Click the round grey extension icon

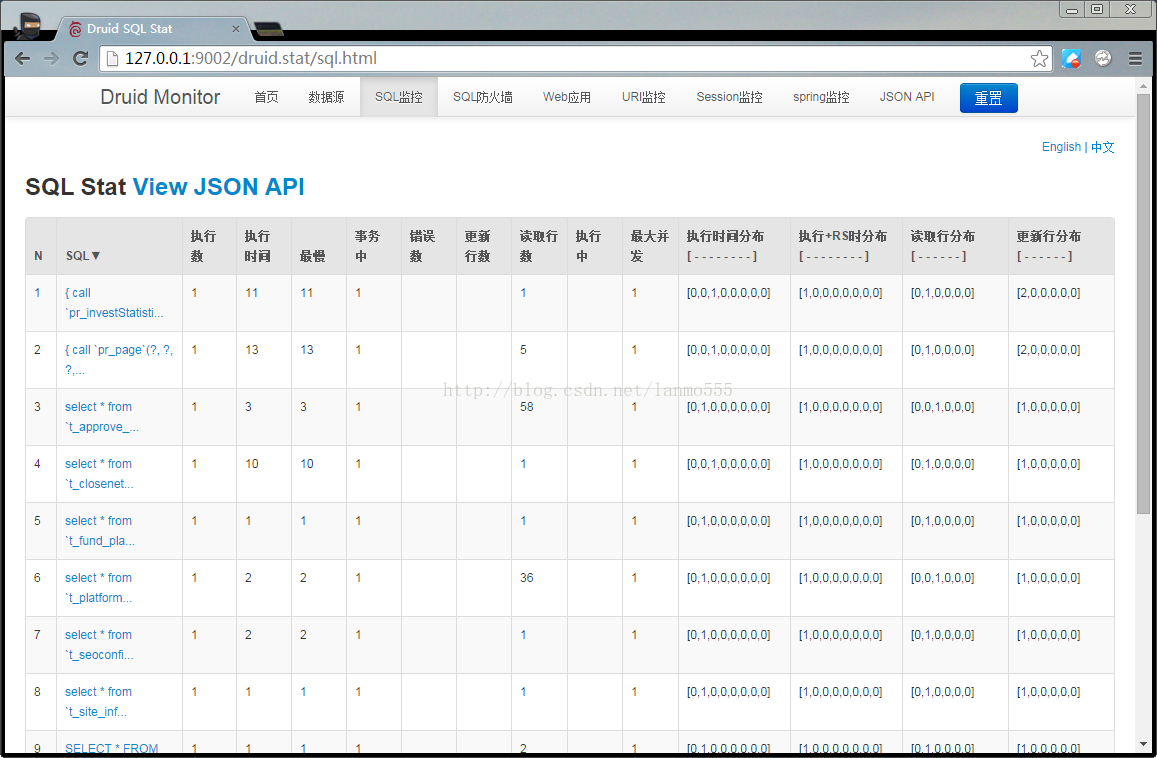(1102, 58)
